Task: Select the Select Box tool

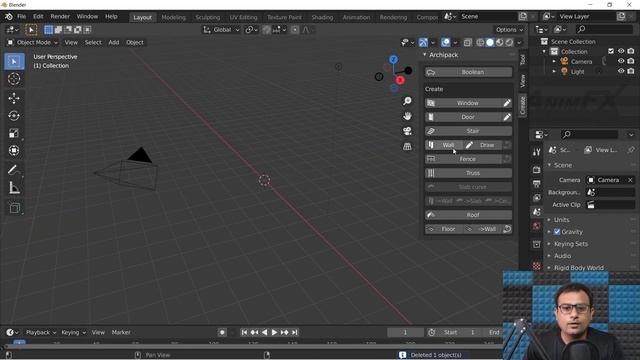Action: [x=14, y=61]
